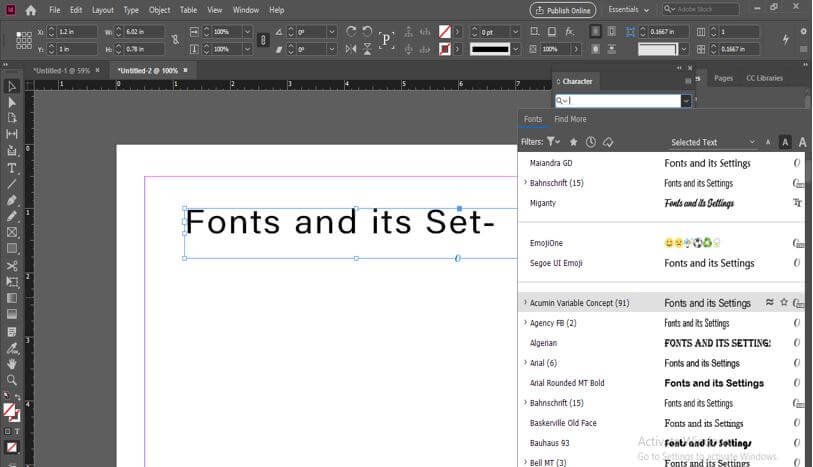
Task: Activate the Zoom tool magnifier
Action: click(12, 380)
